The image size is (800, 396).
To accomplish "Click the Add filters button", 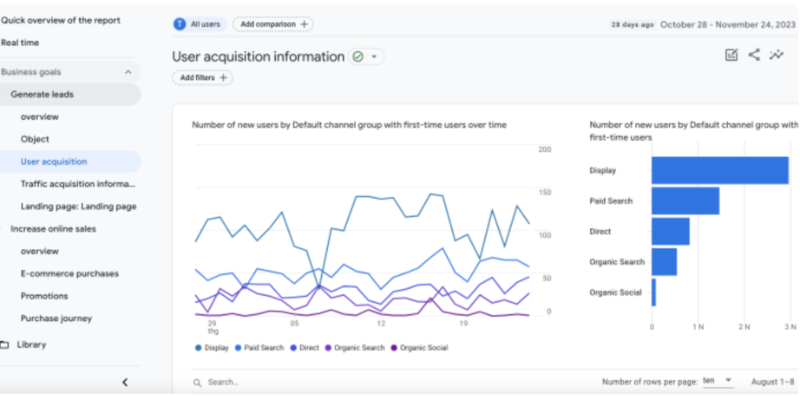I will pyautogui.click(x=203, y=78).
